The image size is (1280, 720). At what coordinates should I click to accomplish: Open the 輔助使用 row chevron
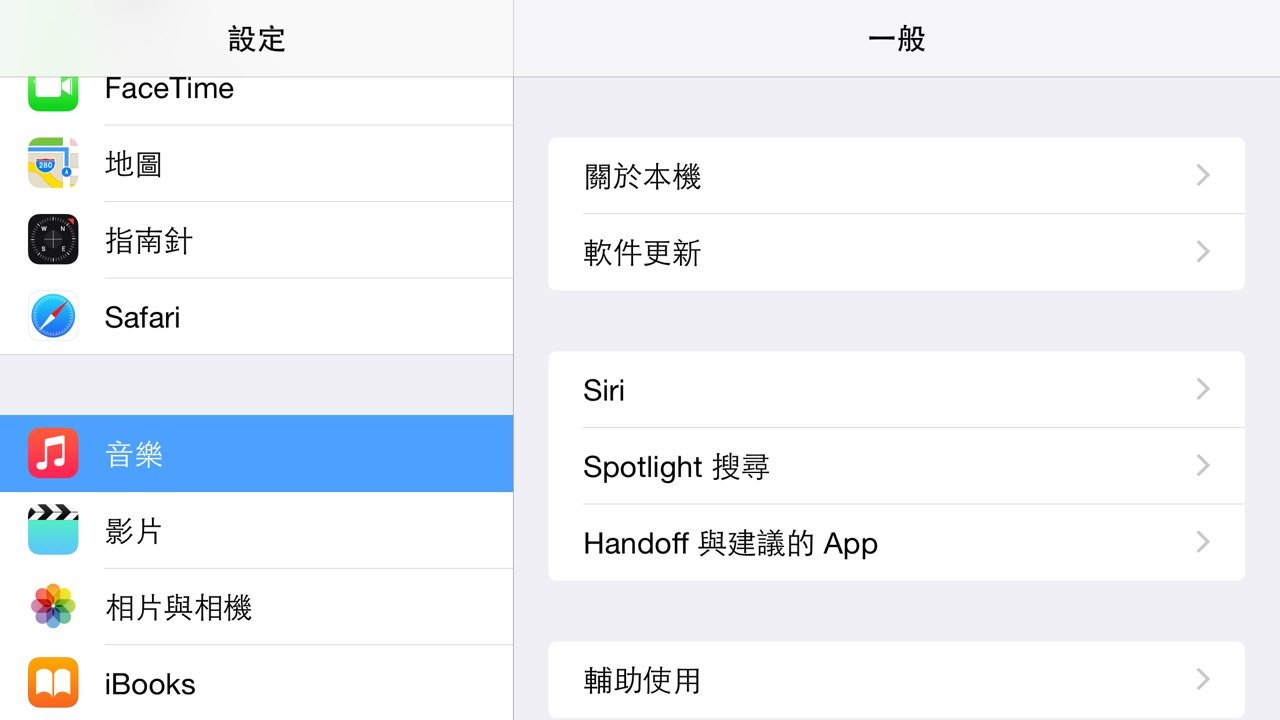pyautogui.click(x=1203, y=680)
